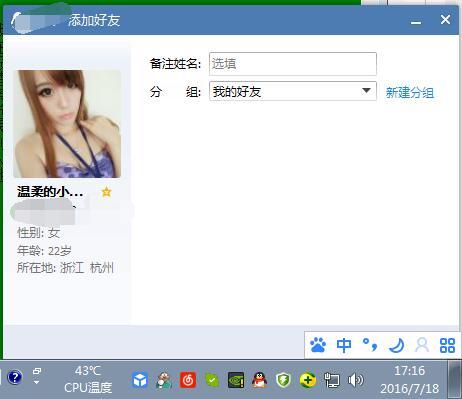The width and height of the screenshot is (462, 399).
Task: Click the green checkmark tray icon
Action: point(212,380)
